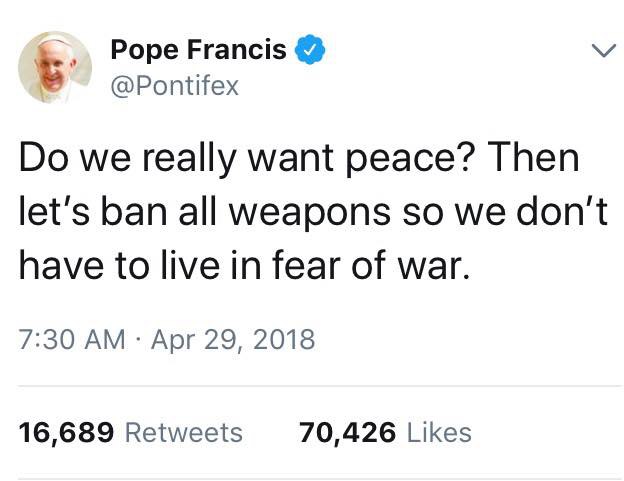The width and height of the screenshot is (624, 481).
Task: Click the divider line above the retweet count
Action: coord(312,386)
